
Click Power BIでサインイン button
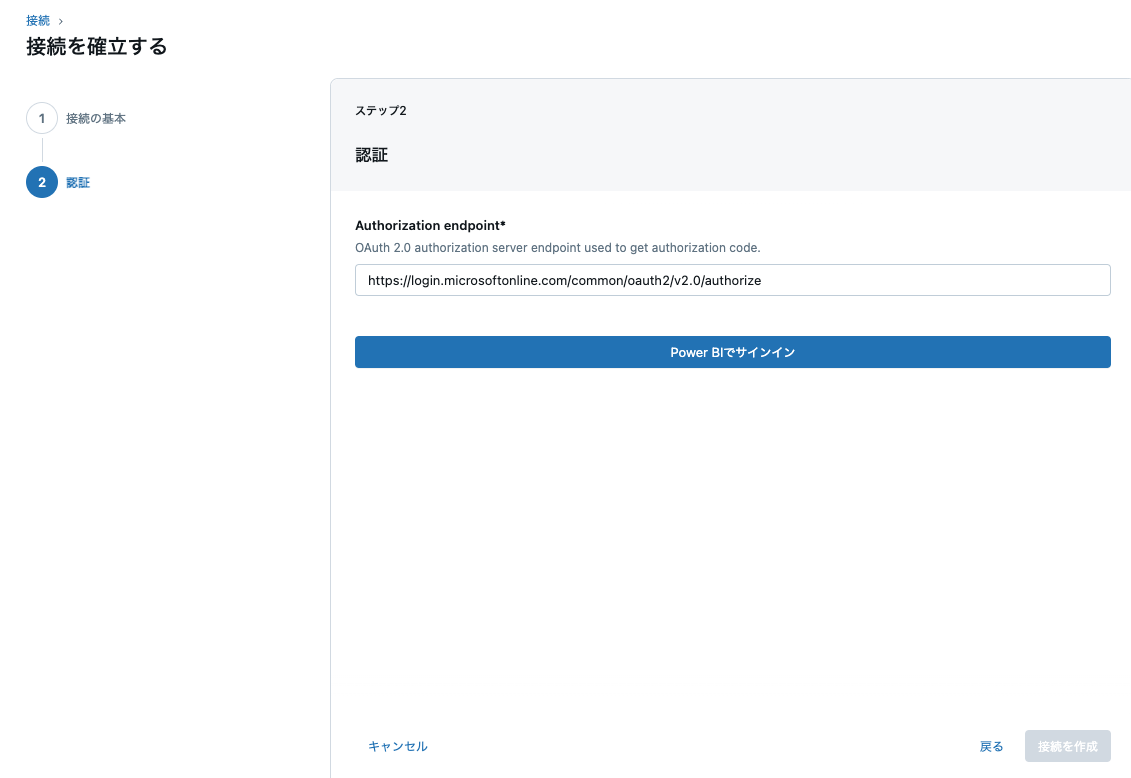pos(732,352)
